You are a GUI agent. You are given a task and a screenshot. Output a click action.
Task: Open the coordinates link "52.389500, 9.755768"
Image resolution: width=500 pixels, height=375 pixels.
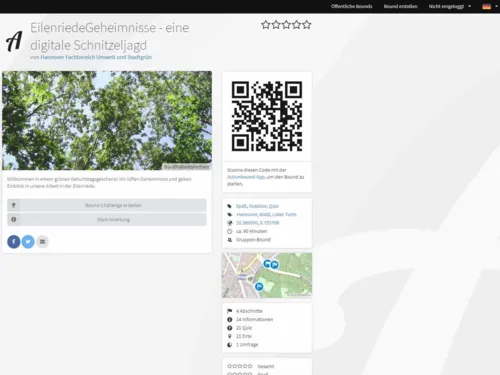(x=257, y=223)
